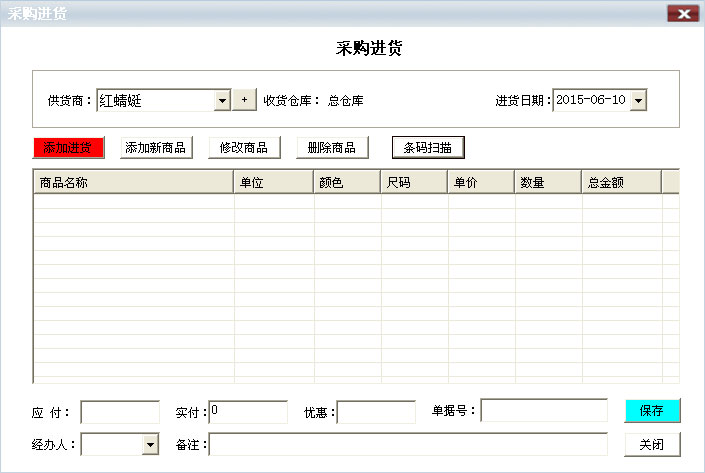Viewport: 705px width, 473px height.
Task: Open the 供货商 supplier dropdown arrow
Action: pos(222,100)
